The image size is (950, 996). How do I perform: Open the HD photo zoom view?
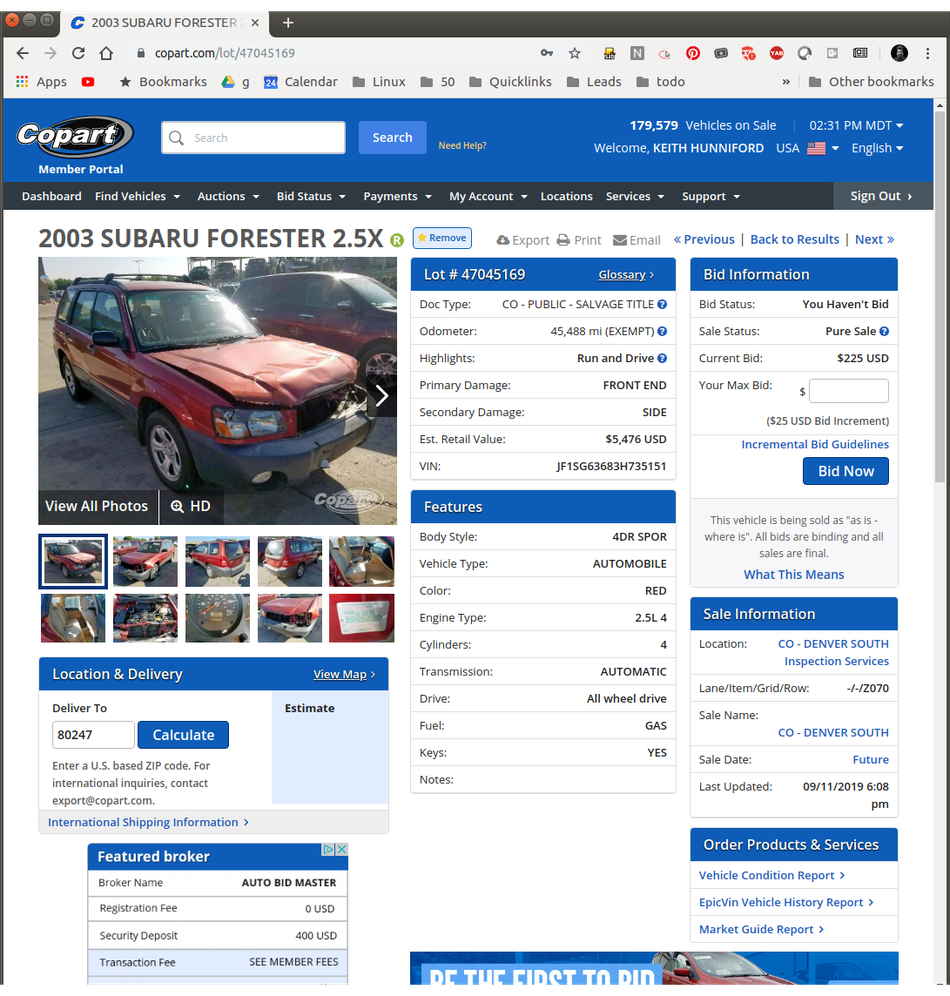191,506
